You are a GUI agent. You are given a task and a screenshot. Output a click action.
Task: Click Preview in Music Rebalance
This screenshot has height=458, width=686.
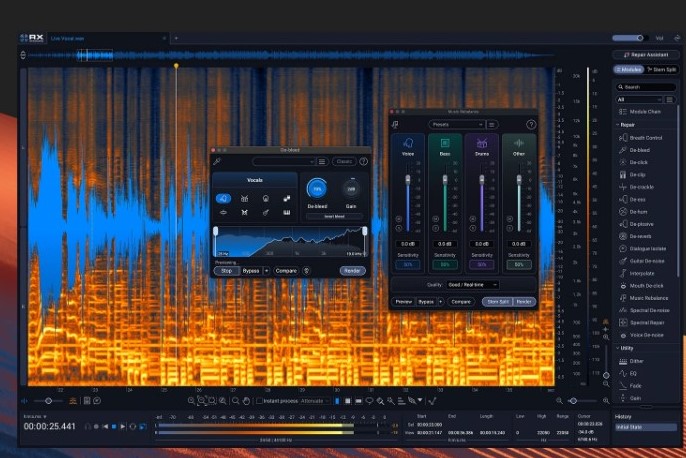point(403,302)
